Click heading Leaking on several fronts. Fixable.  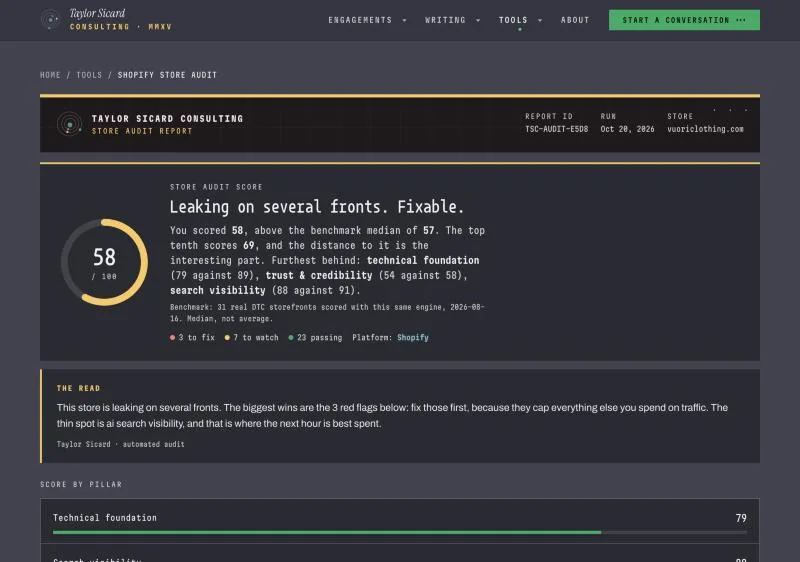click(x=317, y=207)
